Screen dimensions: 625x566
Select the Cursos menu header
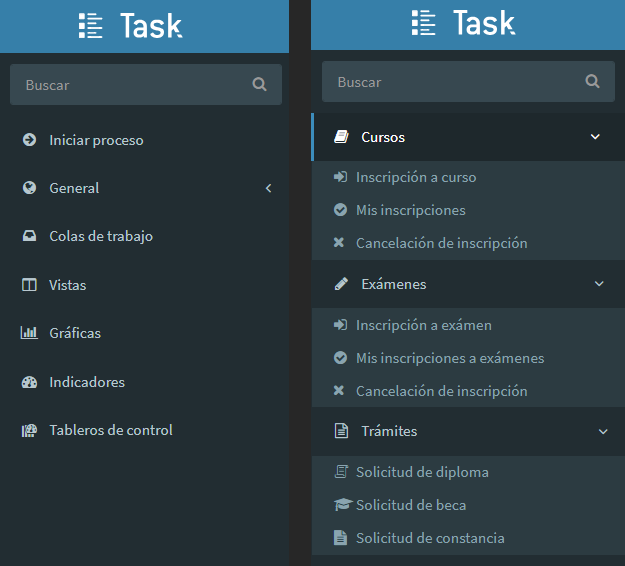(x=468, y=137)
